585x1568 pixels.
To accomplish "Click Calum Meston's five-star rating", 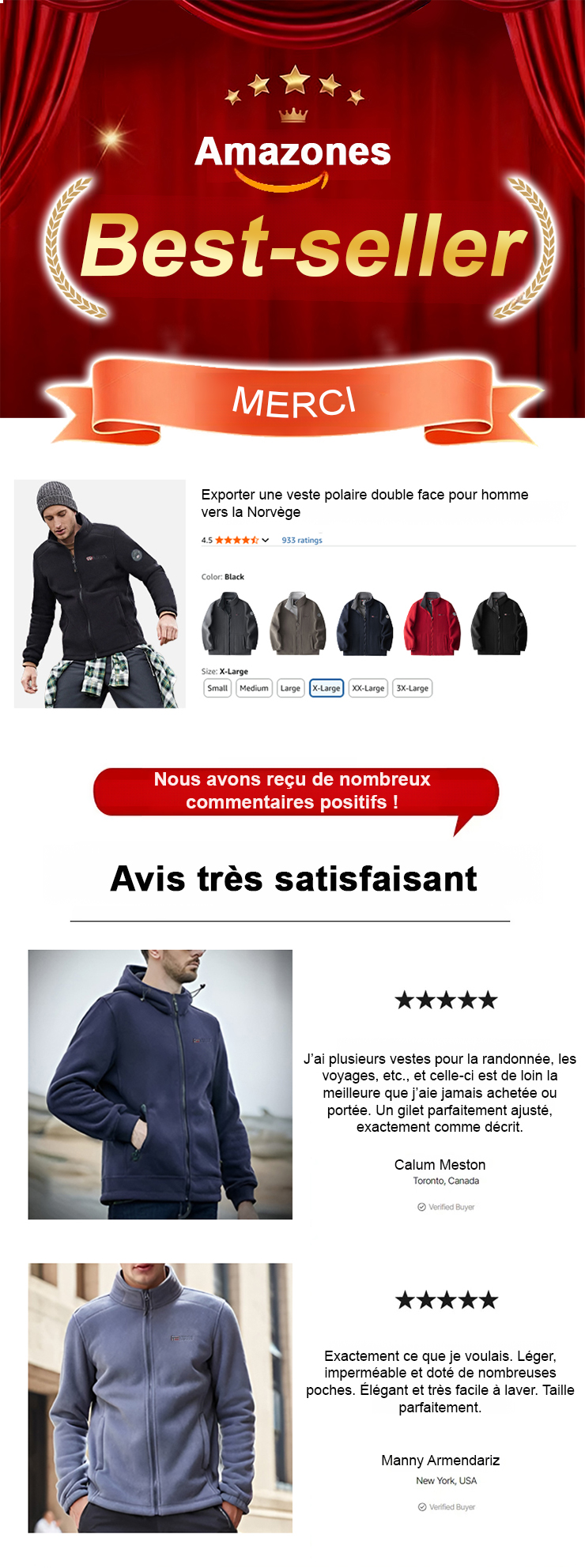I will coord(446,1000).
